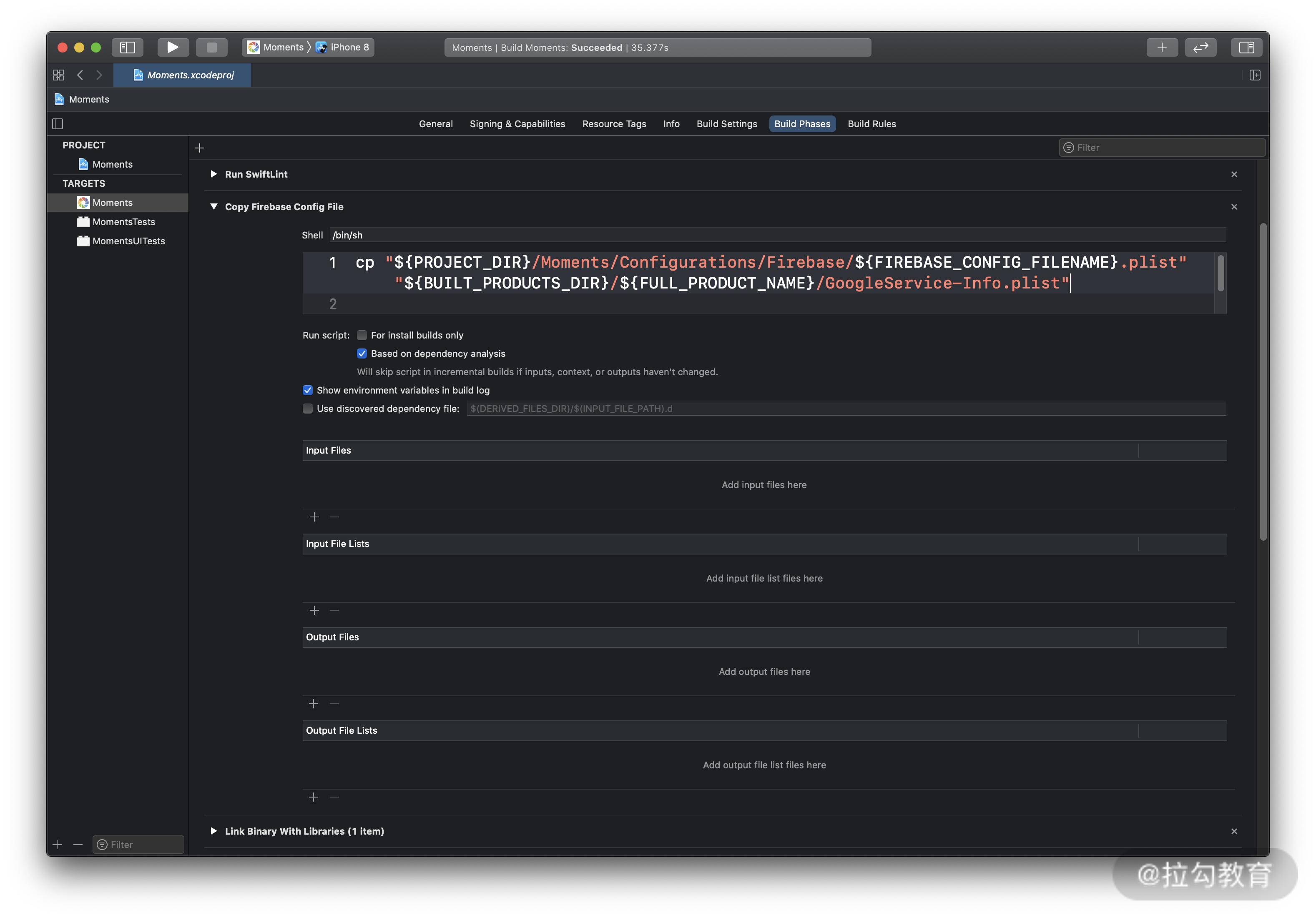The width and height of the screenshot is (1316, 918).
Task: Switch to the Build Settings tab
Action: pyautogui.click(x=726, y=124)
